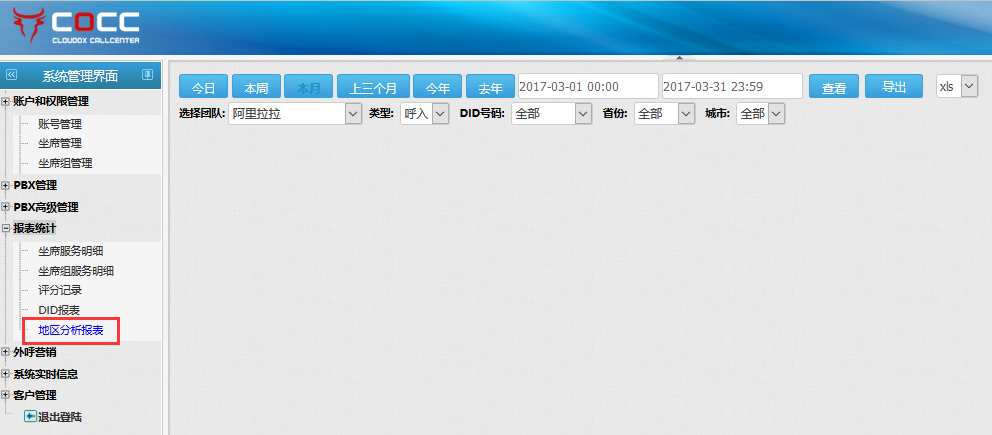Open 账号管理 under account management

click(60, 125)
